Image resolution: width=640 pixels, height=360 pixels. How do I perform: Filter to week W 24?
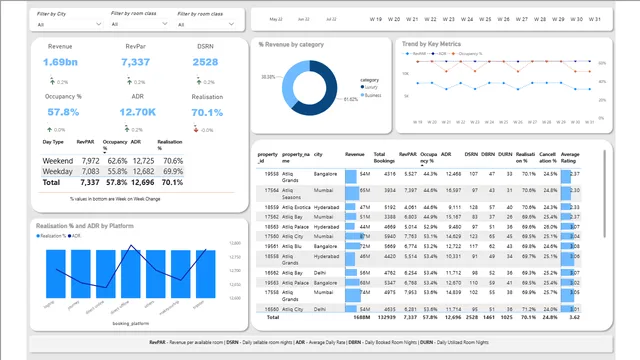click(467, 19)
